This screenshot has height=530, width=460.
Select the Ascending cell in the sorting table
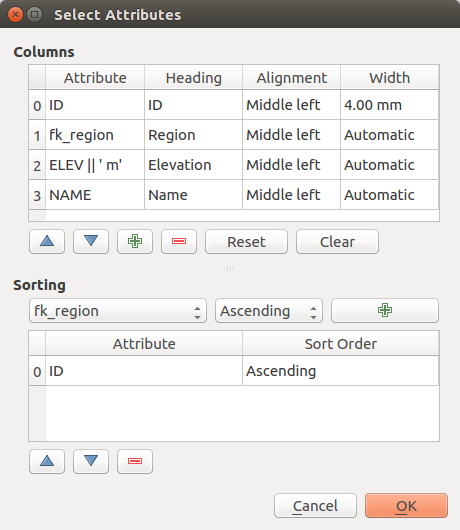coord(341,371)
